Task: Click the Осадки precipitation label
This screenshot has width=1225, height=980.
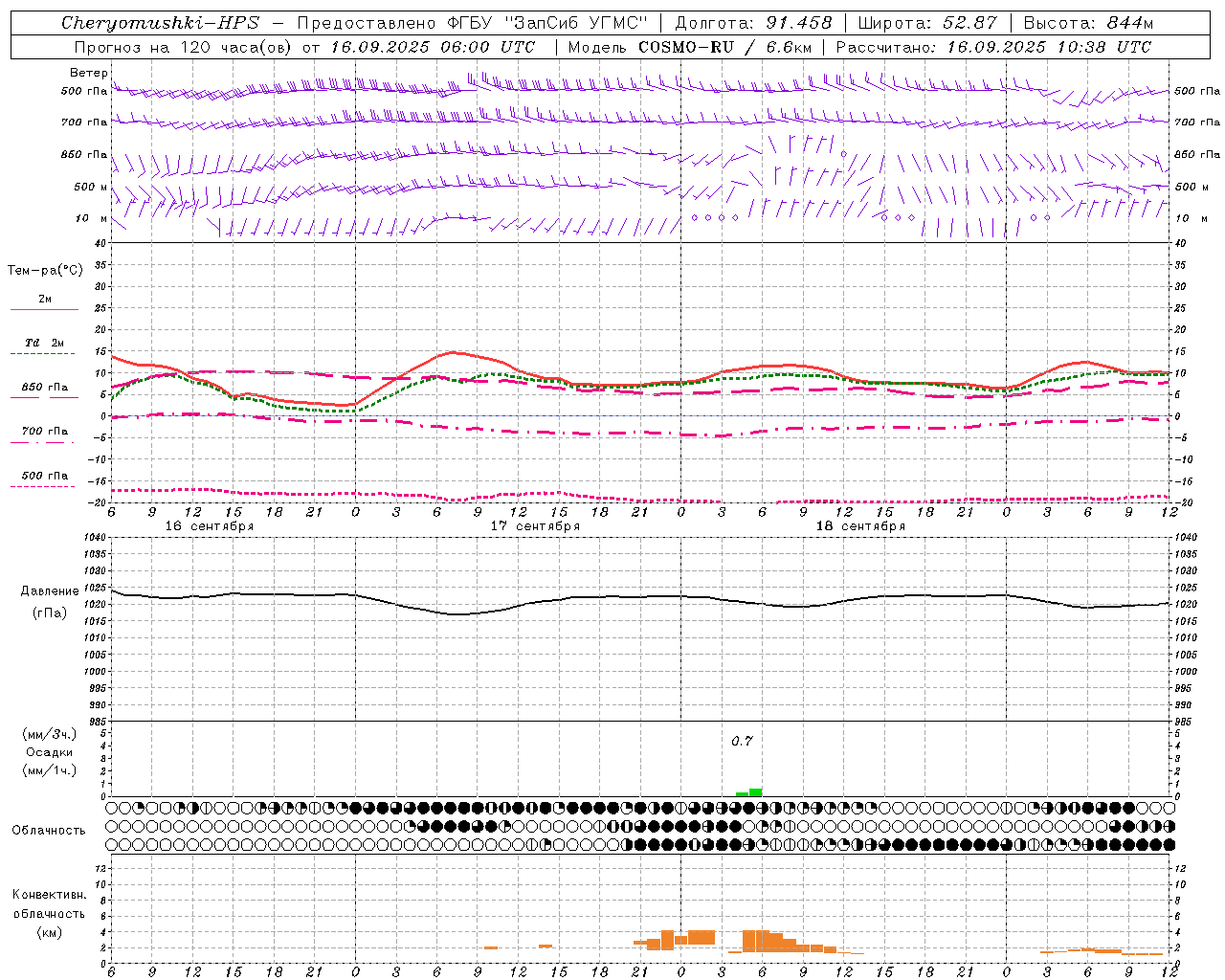Action: (50, 752)
